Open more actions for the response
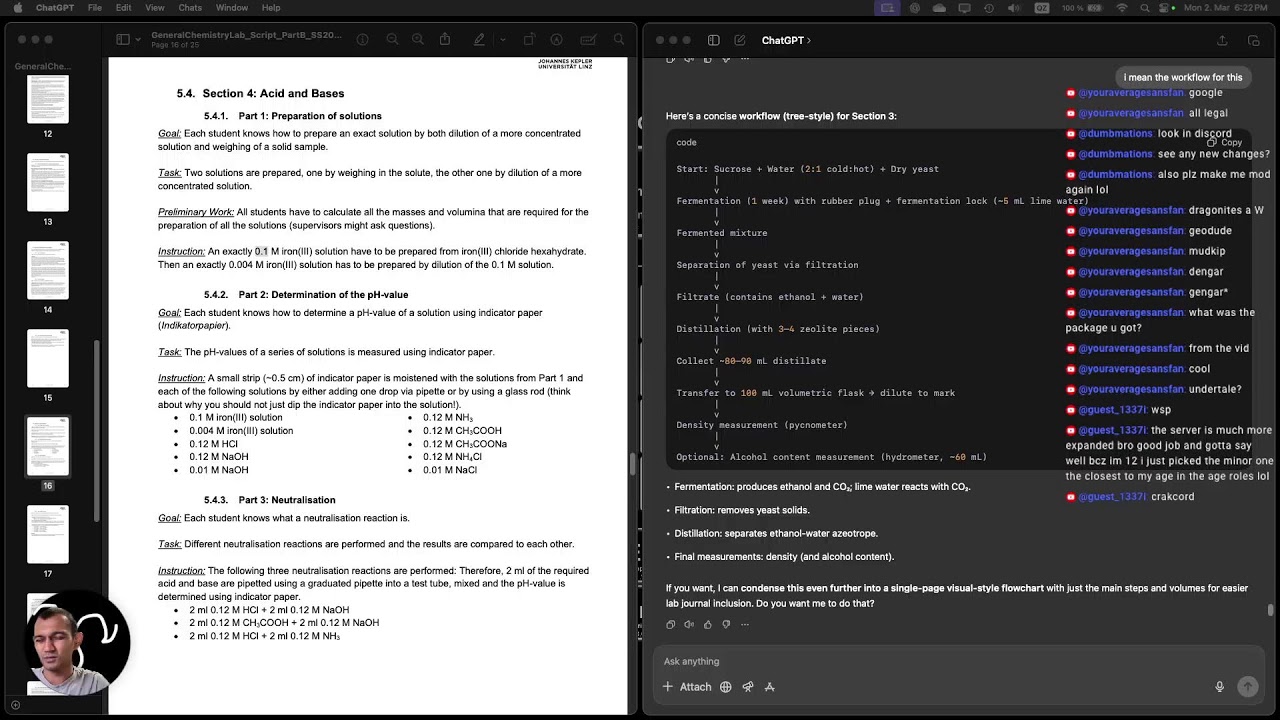 (744, 624)
